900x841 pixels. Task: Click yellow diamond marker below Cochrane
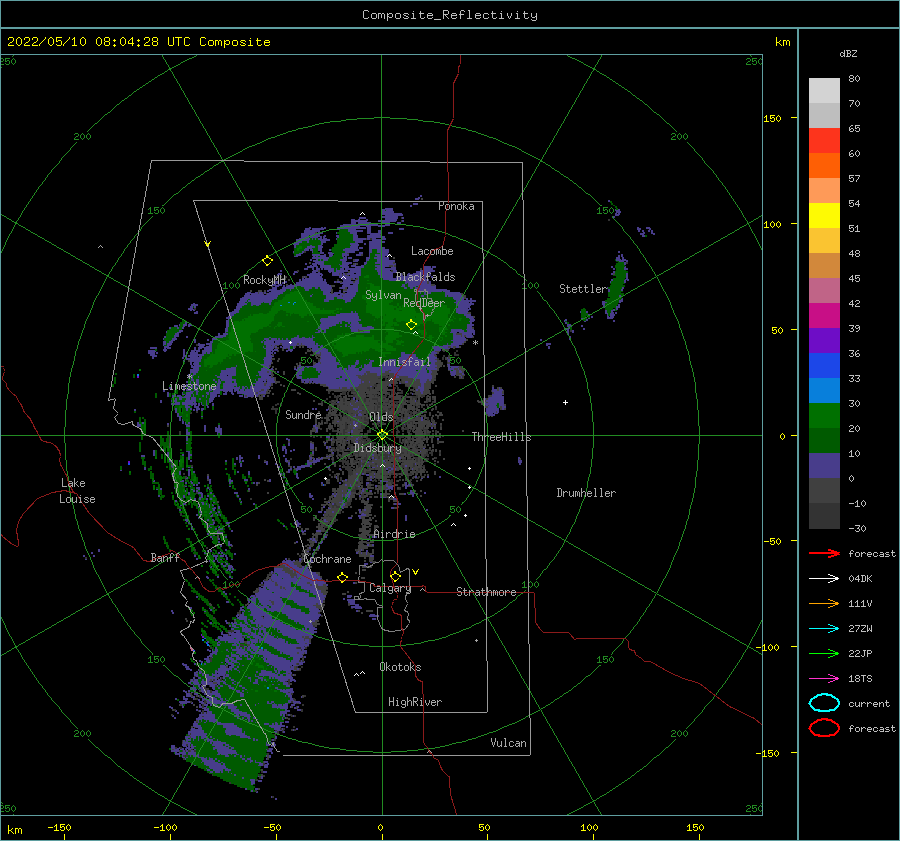342,577
